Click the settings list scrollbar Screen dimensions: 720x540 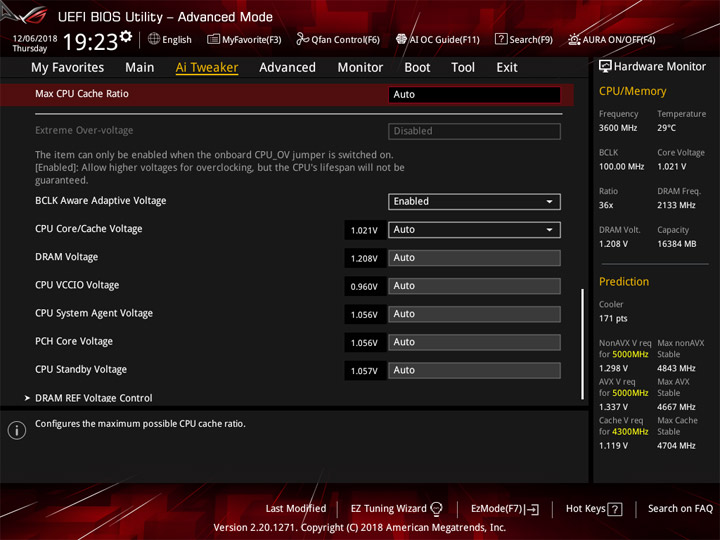(x=583, y=343)
